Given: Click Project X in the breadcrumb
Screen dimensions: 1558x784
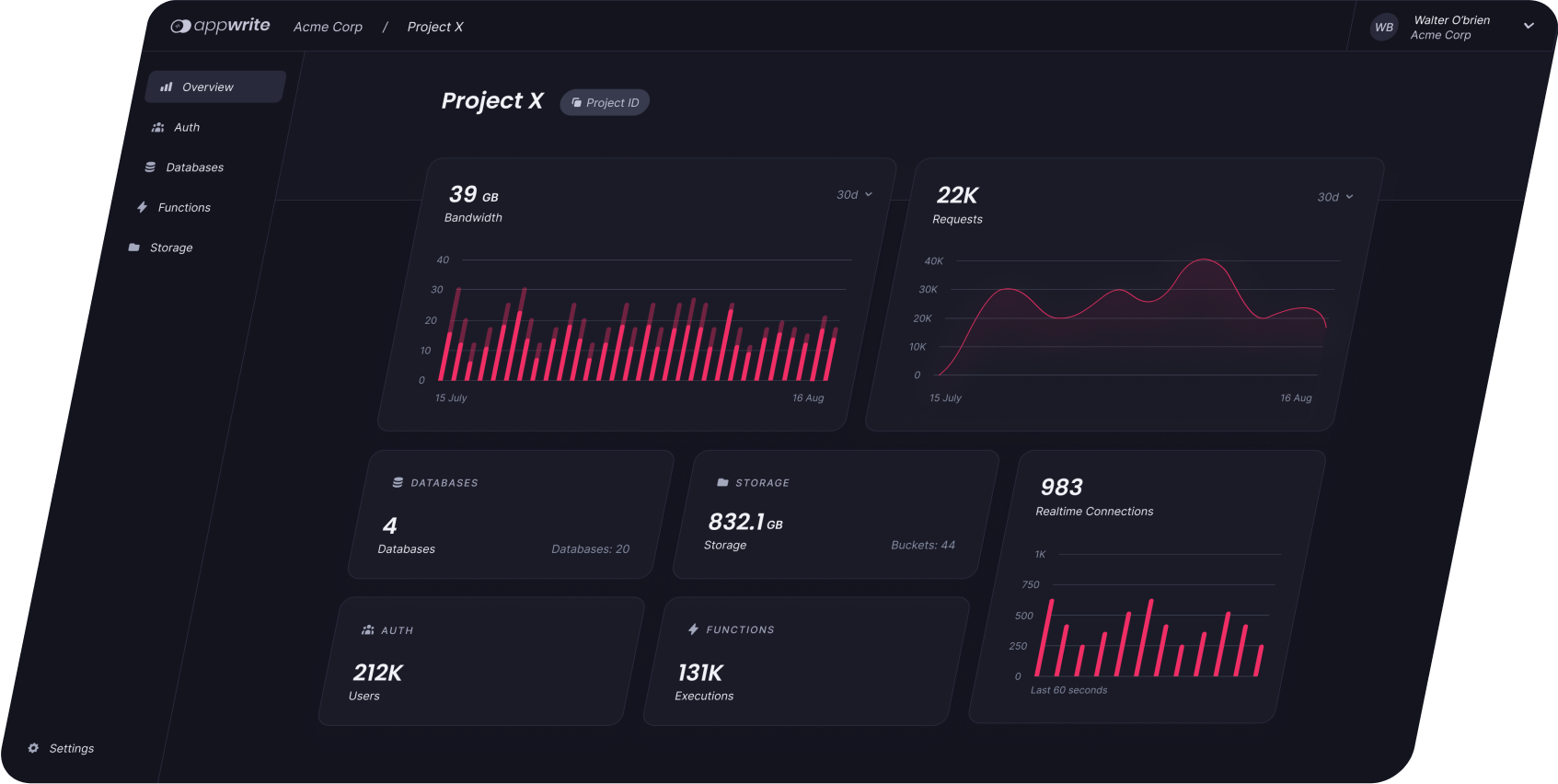Looking at the screenshot, I should (x=435, y=28).
